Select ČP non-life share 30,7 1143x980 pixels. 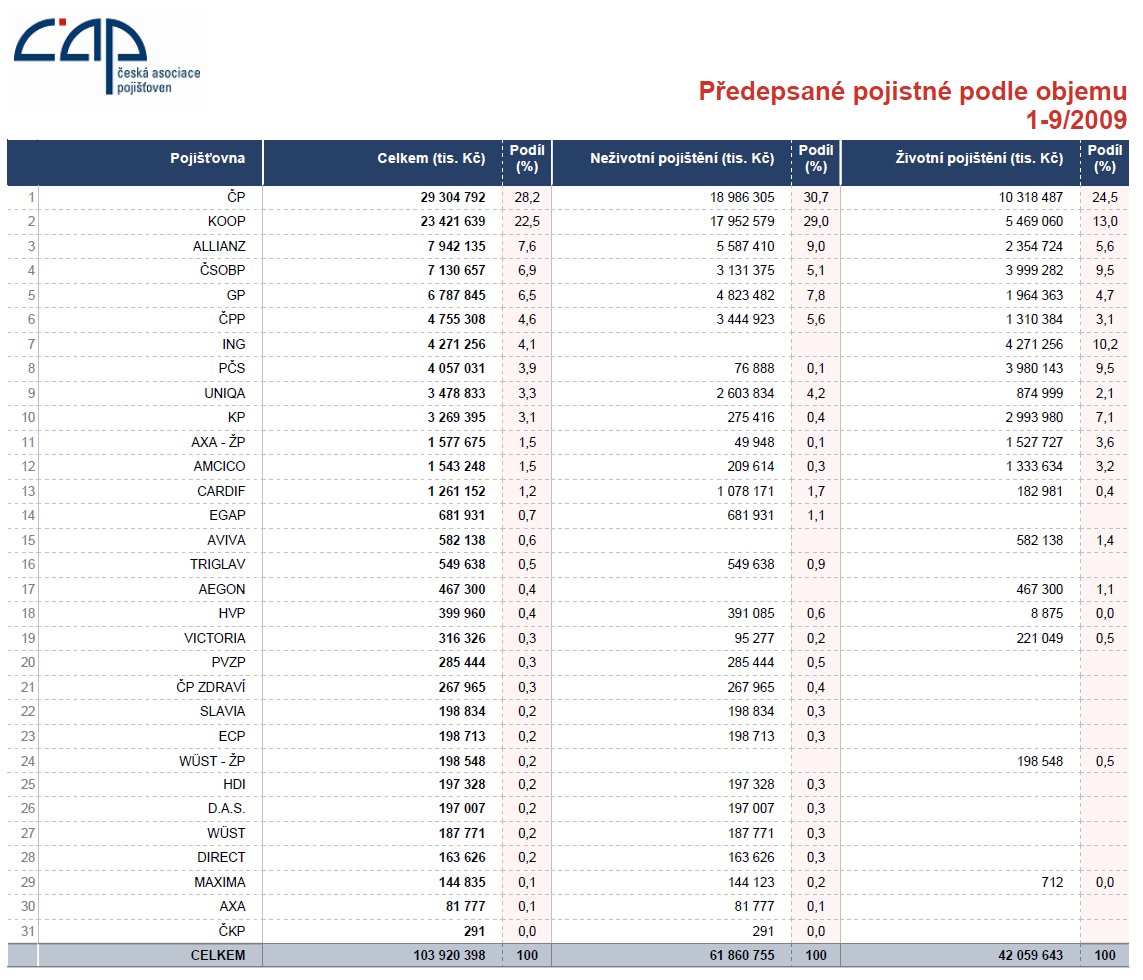click(816, 197)
